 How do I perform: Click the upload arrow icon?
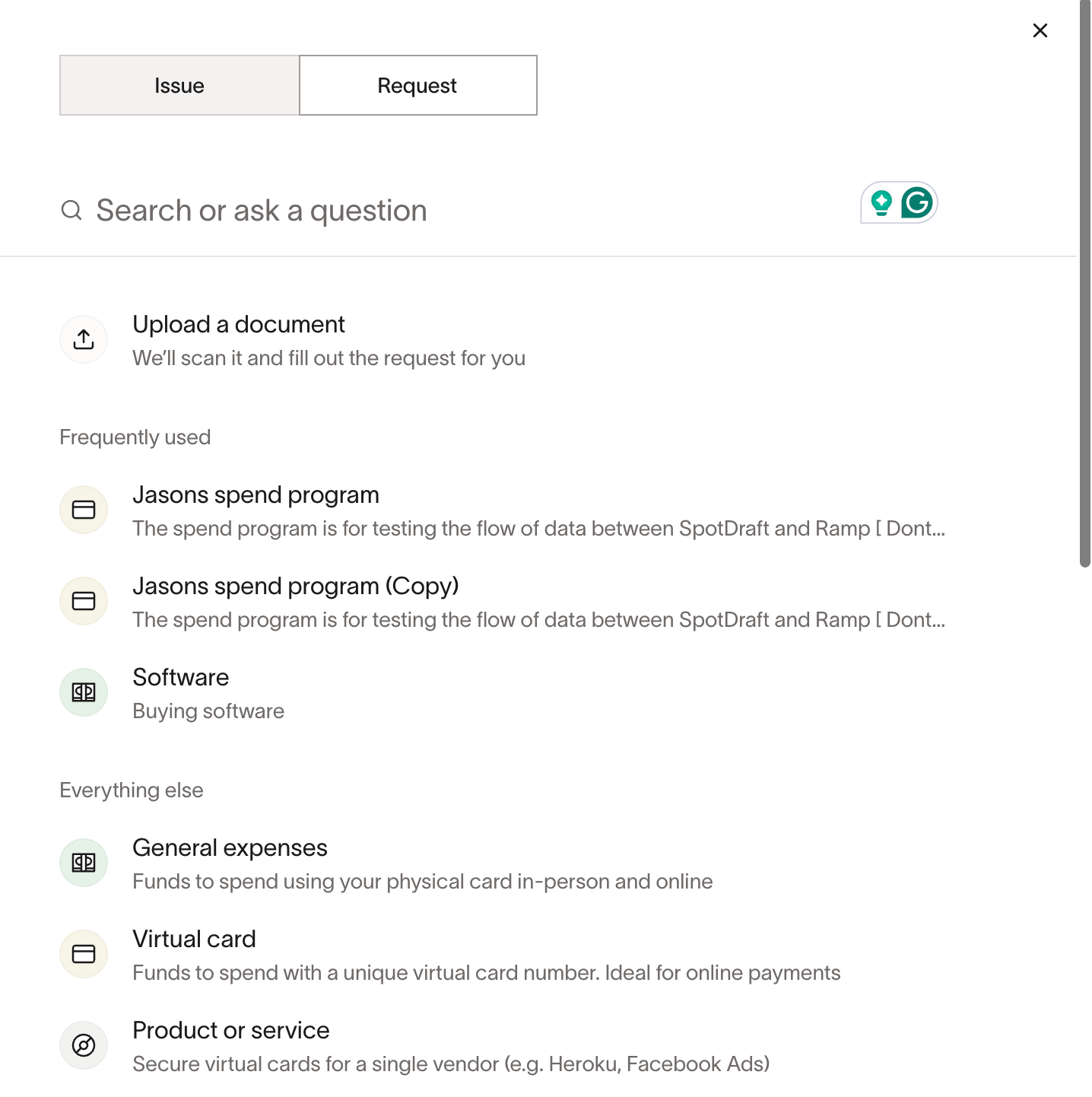(84, 339)
